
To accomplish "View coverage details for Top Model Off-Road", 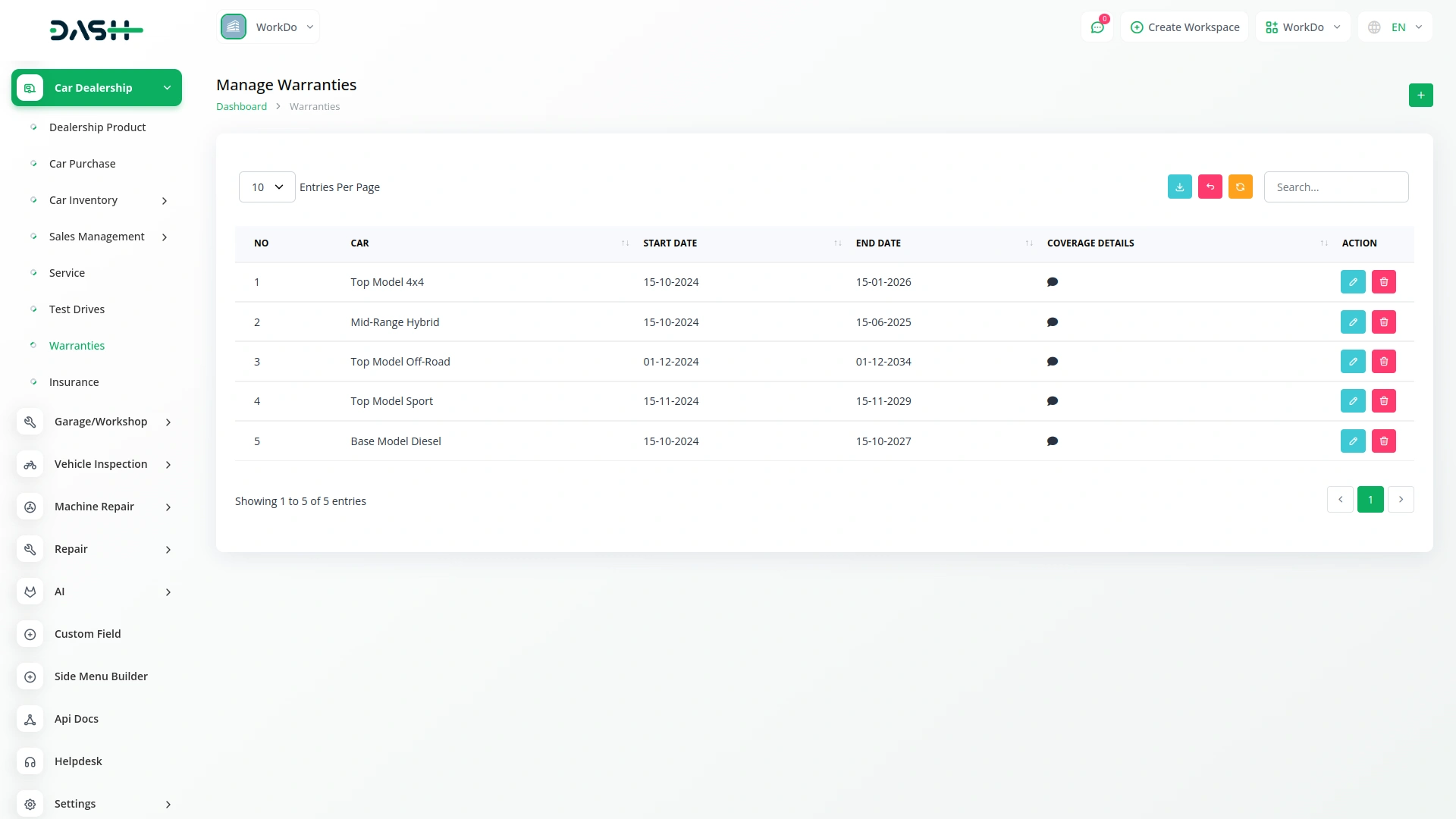I will (1052, 362).
